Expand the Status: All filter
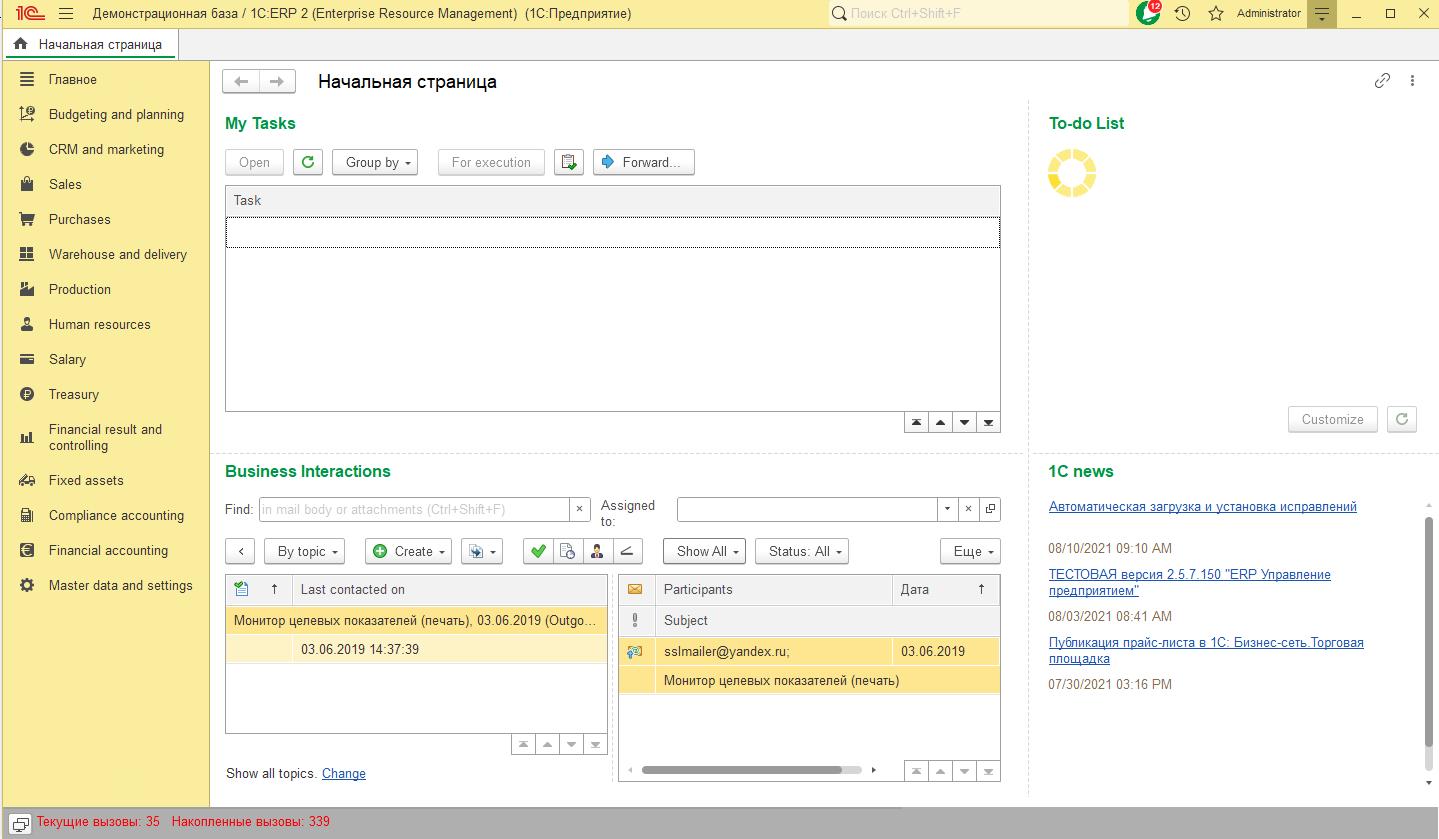This screenshot has height=839, width=1439. pos(802,551)
